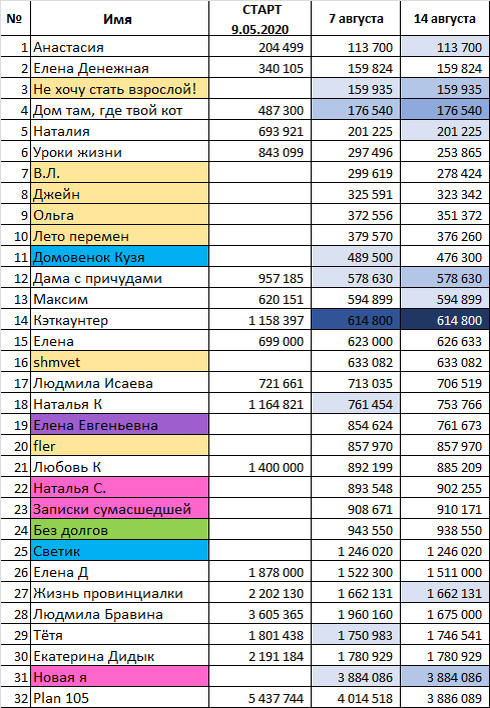Image resolution: width=490 pixels, height=708 pixels.
Task: Select the start value '957 185'
Action: [x=260, y=278]
